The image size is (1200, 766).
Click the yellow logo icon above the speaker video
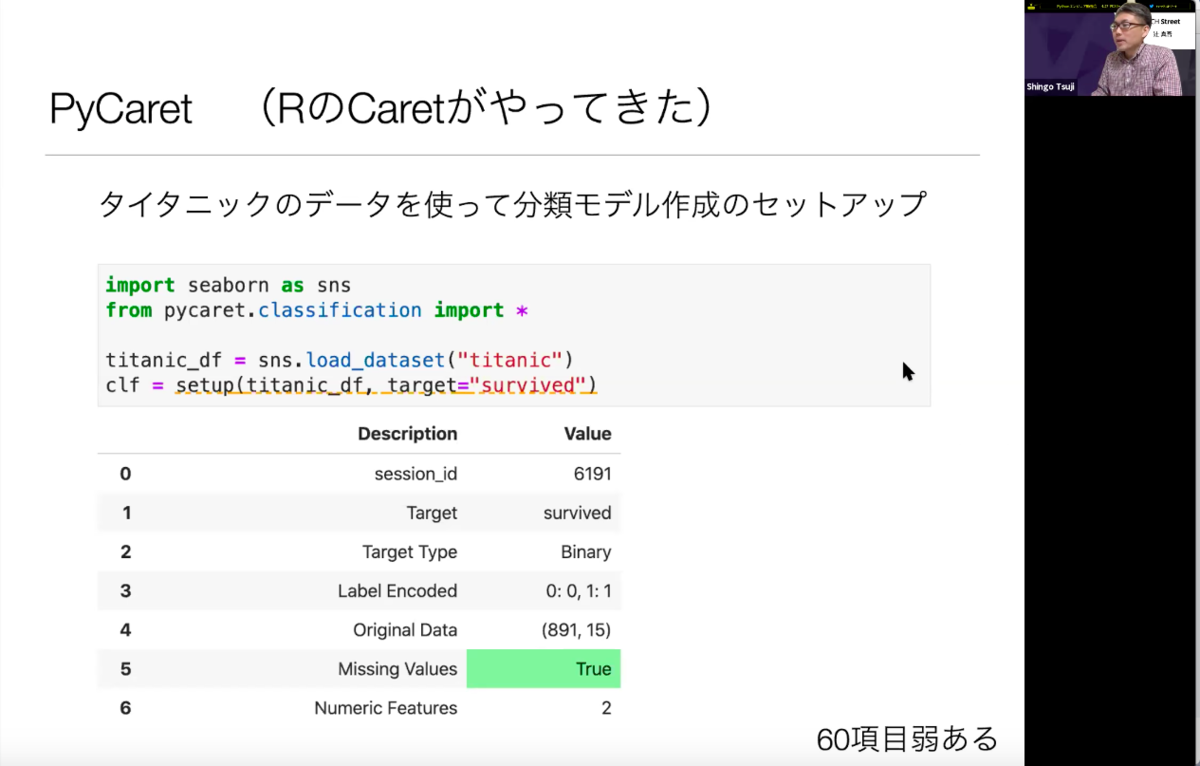point(1032,5)
